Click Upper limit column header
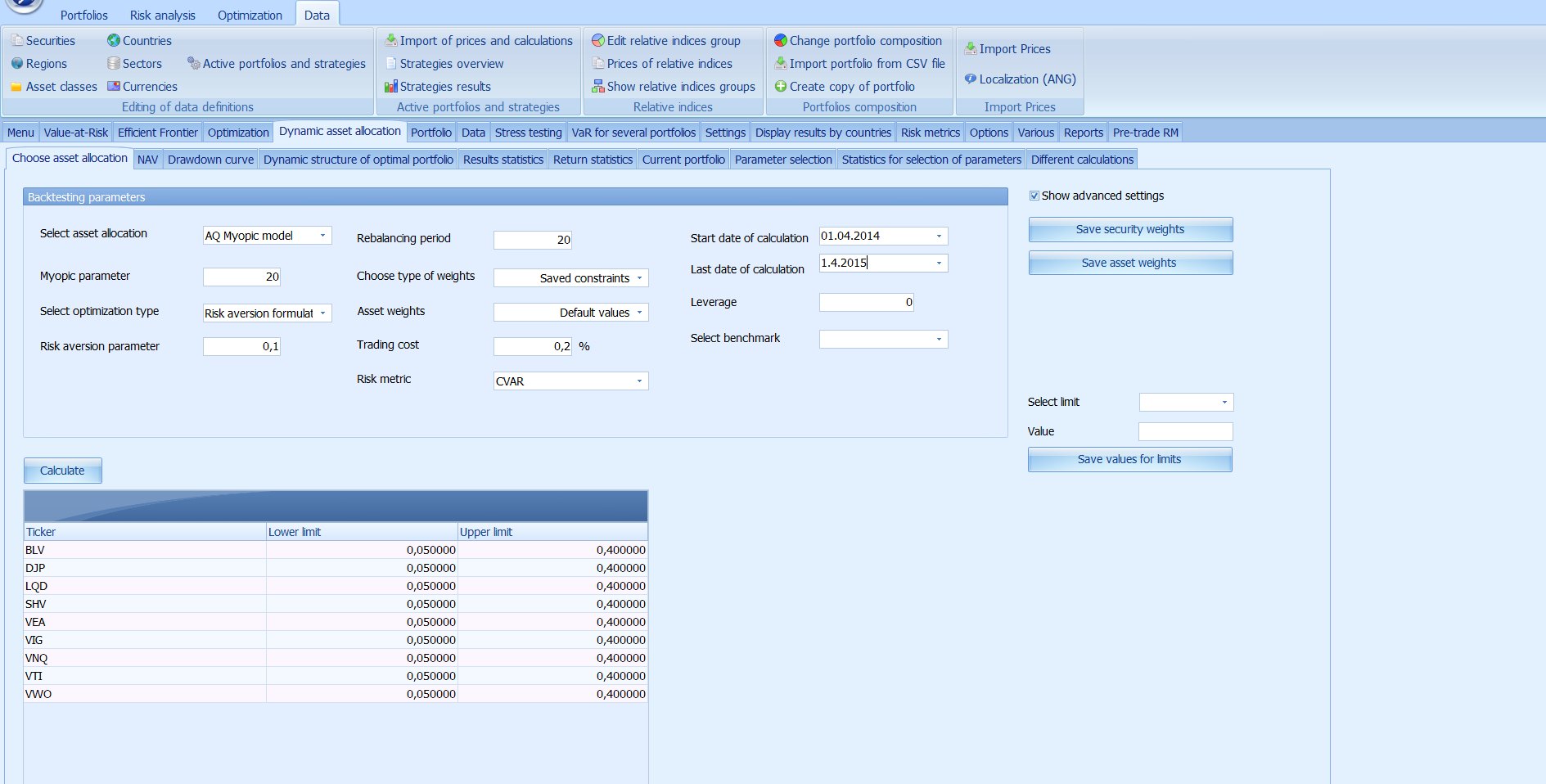Screen dimensions: 1546x784 [x=552, y=532]
